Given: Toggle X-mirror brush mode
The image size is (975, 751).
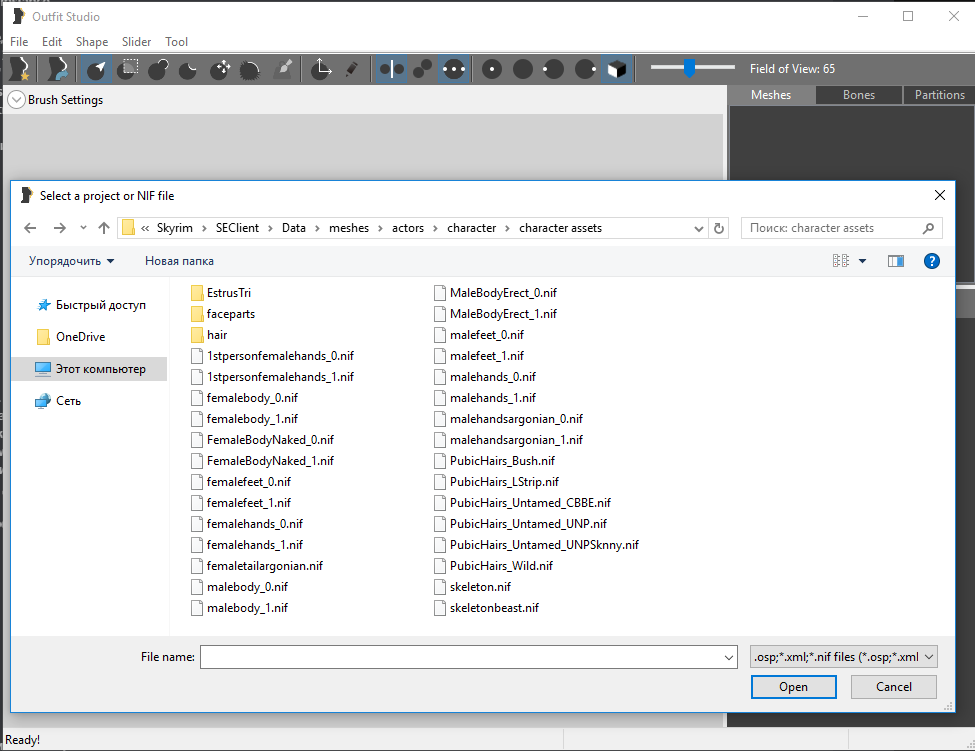Looking at the screenshot, I should click(x=392, y=69).
